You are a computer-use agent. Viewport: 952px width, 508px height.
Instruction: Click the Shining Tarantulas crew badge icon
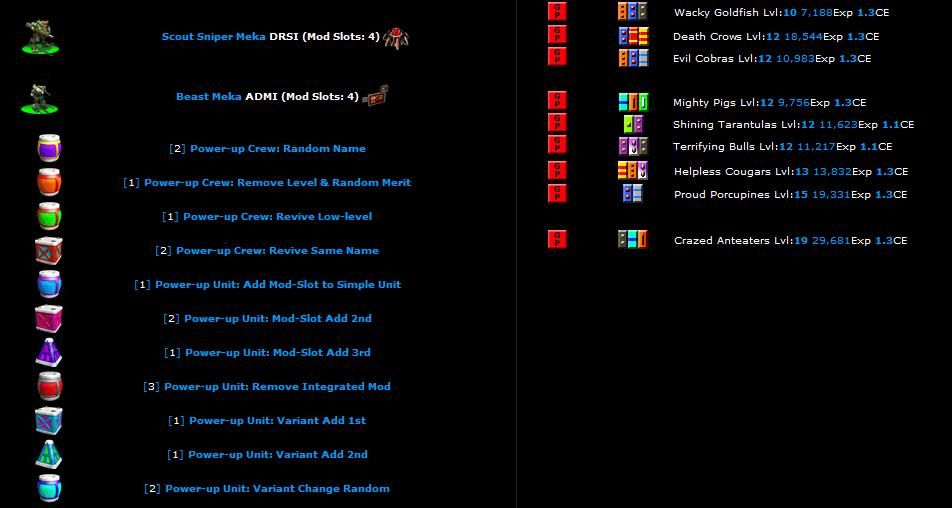click(x=633, y=124)
